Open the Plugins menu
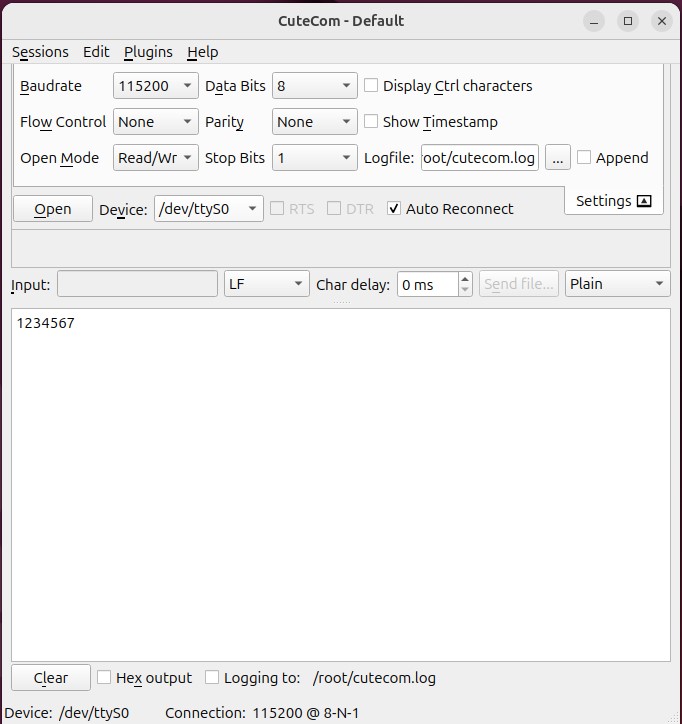The image size is (682, 724). click(148, 52)
